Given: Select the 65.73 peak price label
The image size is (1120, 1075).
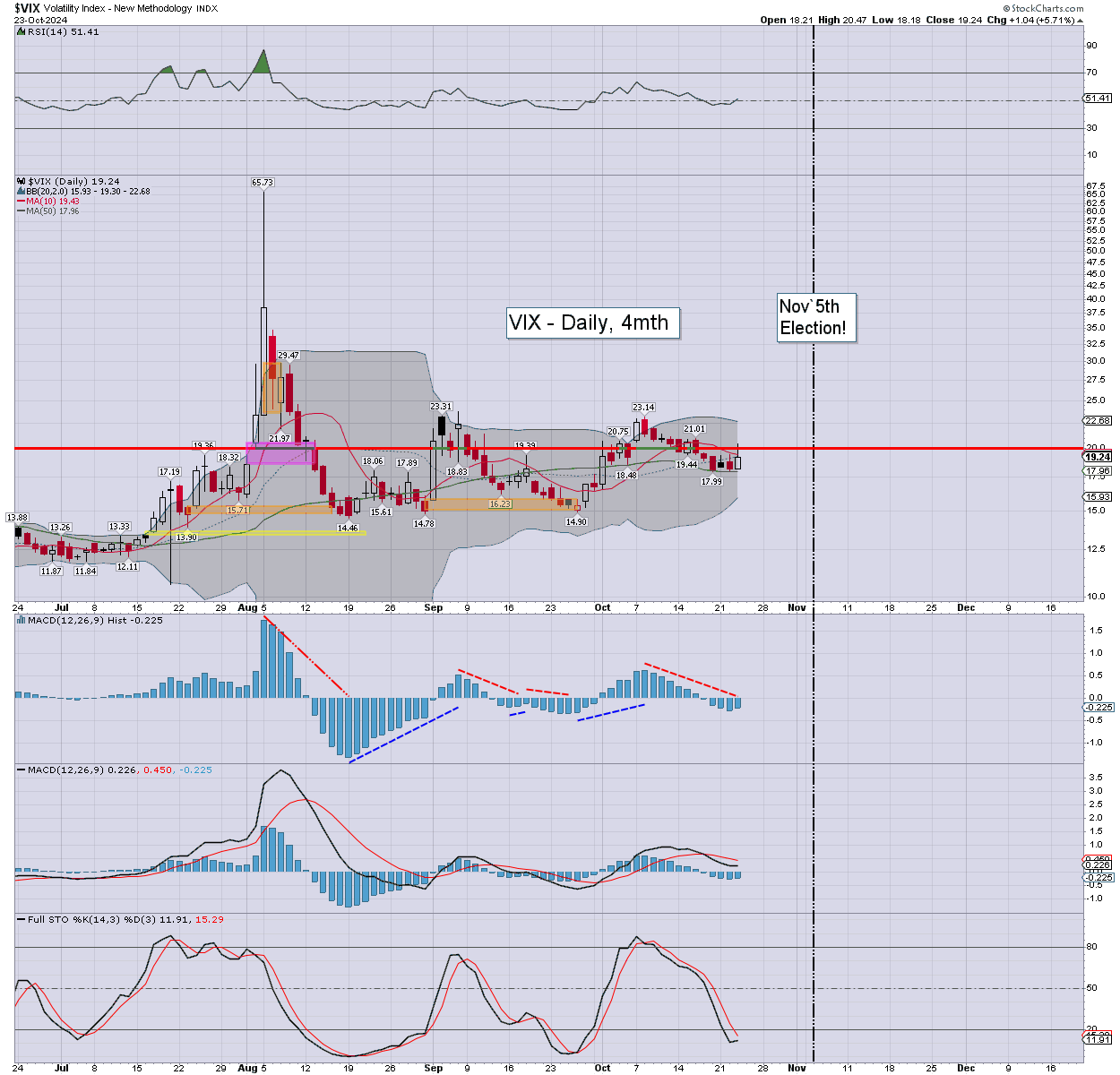Looking at the screenshot, I should [262, 182].
